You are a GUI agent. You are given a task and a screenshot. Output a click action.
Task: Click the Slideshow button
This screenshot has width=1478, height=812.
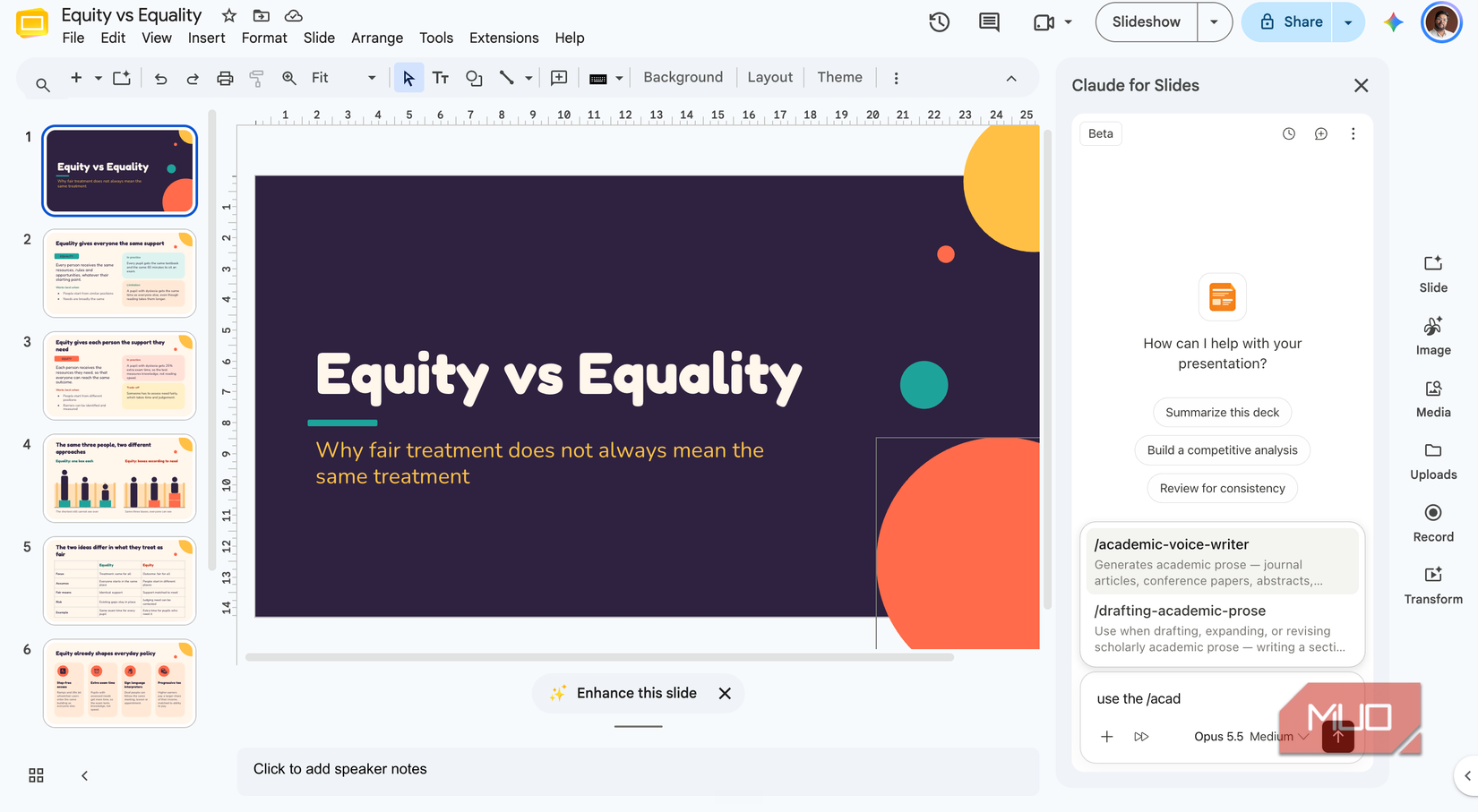point(1147,22)
